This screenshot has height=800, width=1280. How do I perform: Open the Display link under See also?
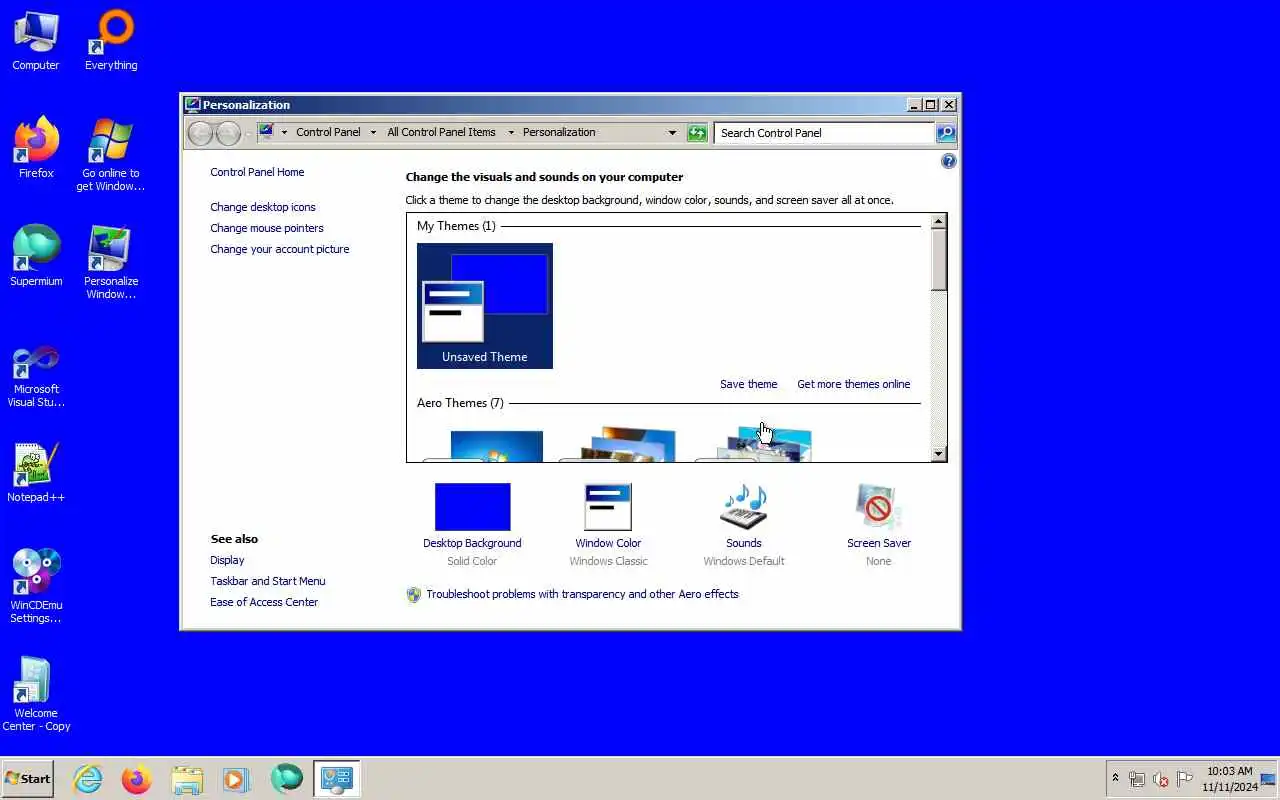(227, 560)
